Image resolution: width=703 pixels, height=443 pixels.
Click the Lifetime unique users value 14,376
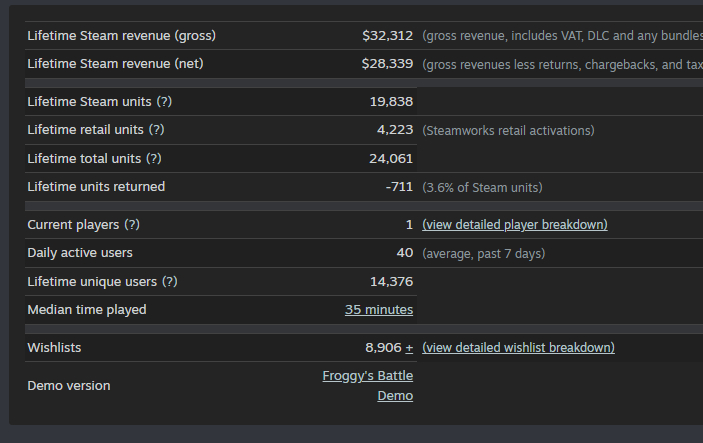coord(391,282)
